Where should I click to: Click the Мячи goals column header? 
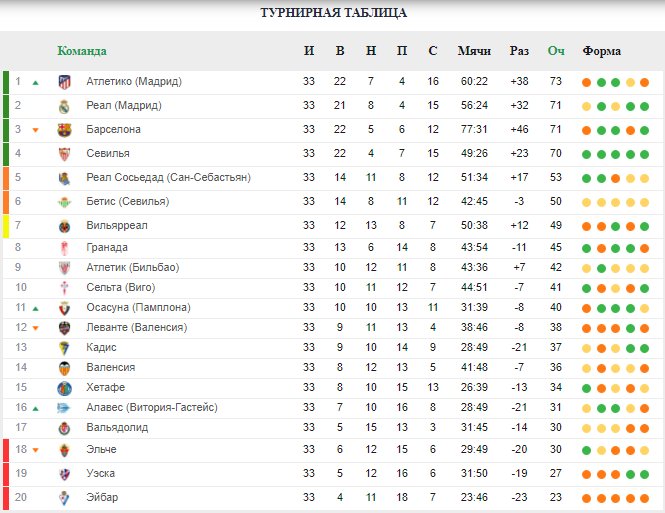coord(474,51)
